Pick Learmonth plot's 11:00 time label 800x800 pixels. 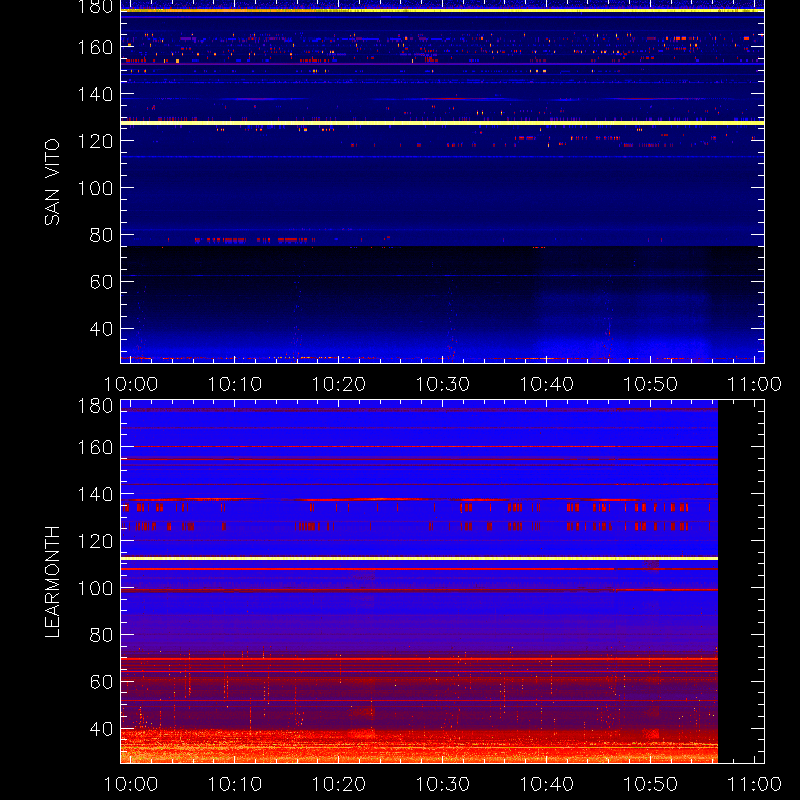coord(754,784)
